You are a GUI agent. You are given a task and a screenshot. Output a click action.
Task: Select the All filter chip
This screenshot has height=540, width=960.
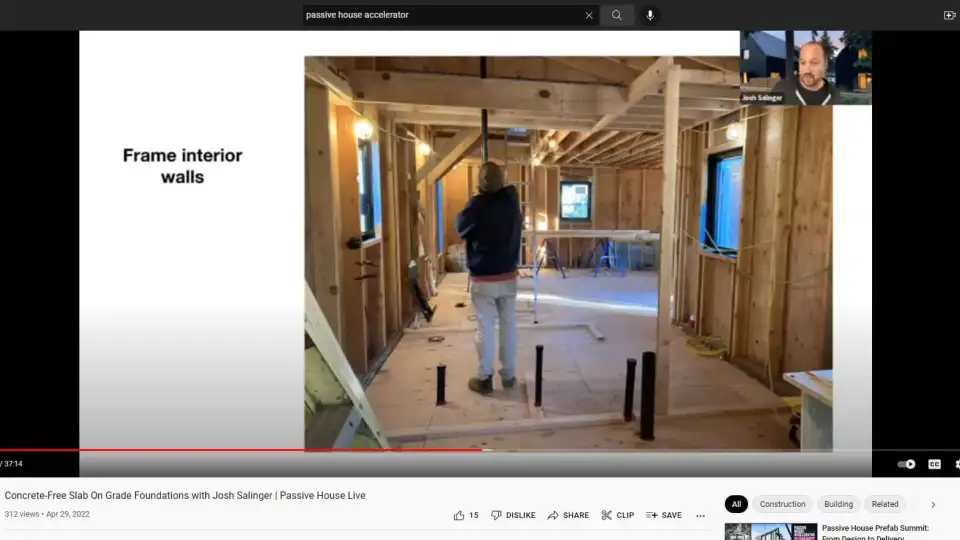pyautogui.click(x=736, y=504)
